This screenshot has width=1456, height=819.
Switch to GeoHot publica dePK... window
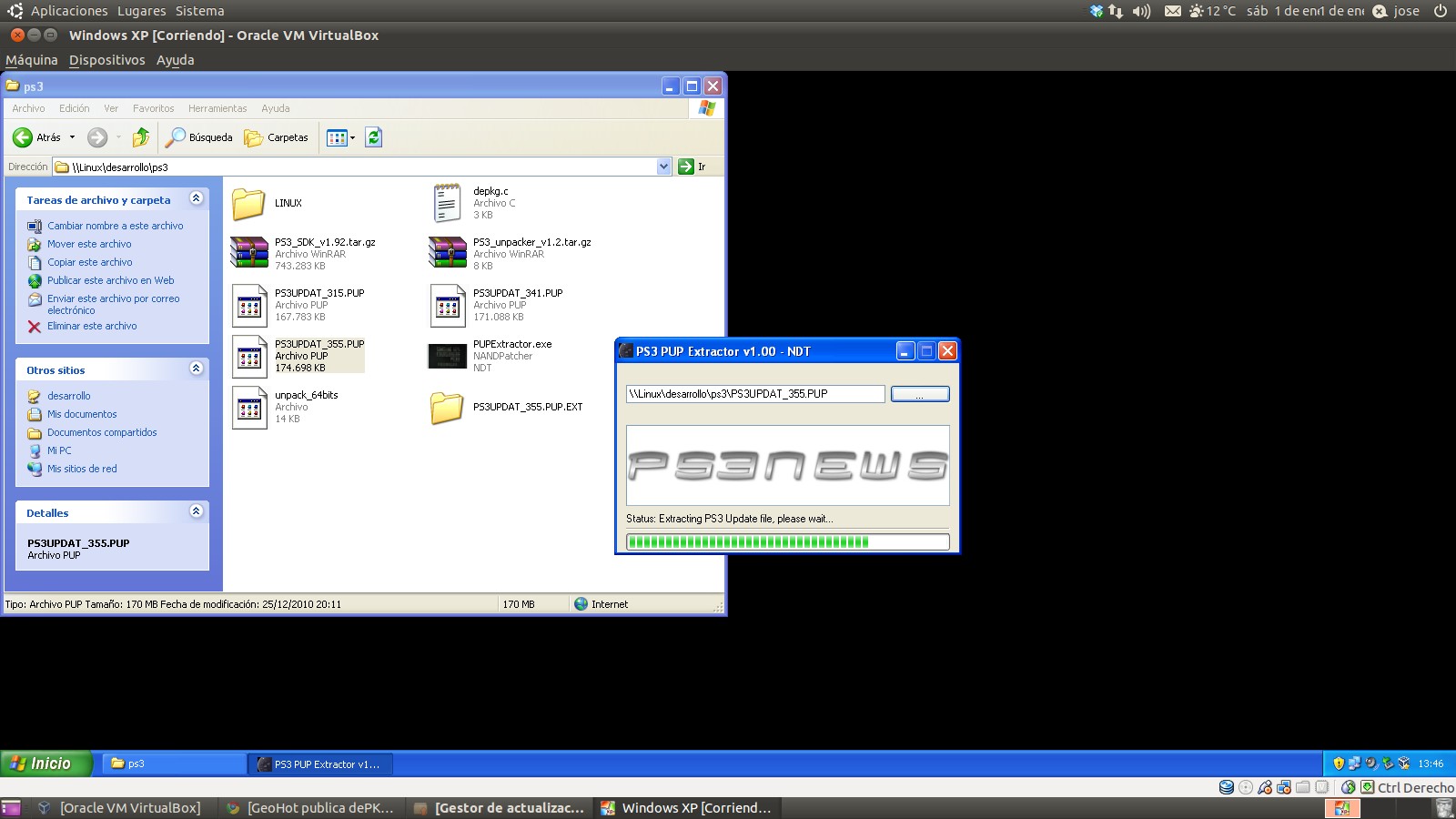(309, 807)
